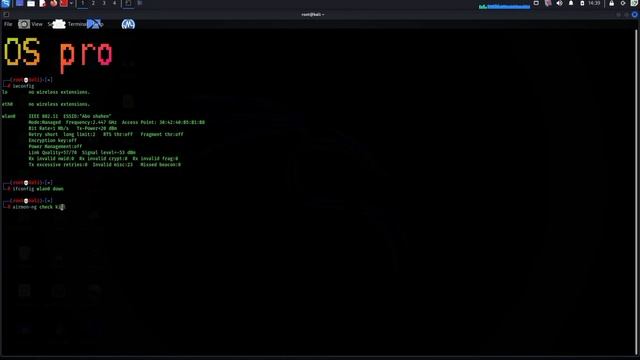640x360 pixels.
Task: Open the text editor panel launcher
Action: (x=42, y=3)
